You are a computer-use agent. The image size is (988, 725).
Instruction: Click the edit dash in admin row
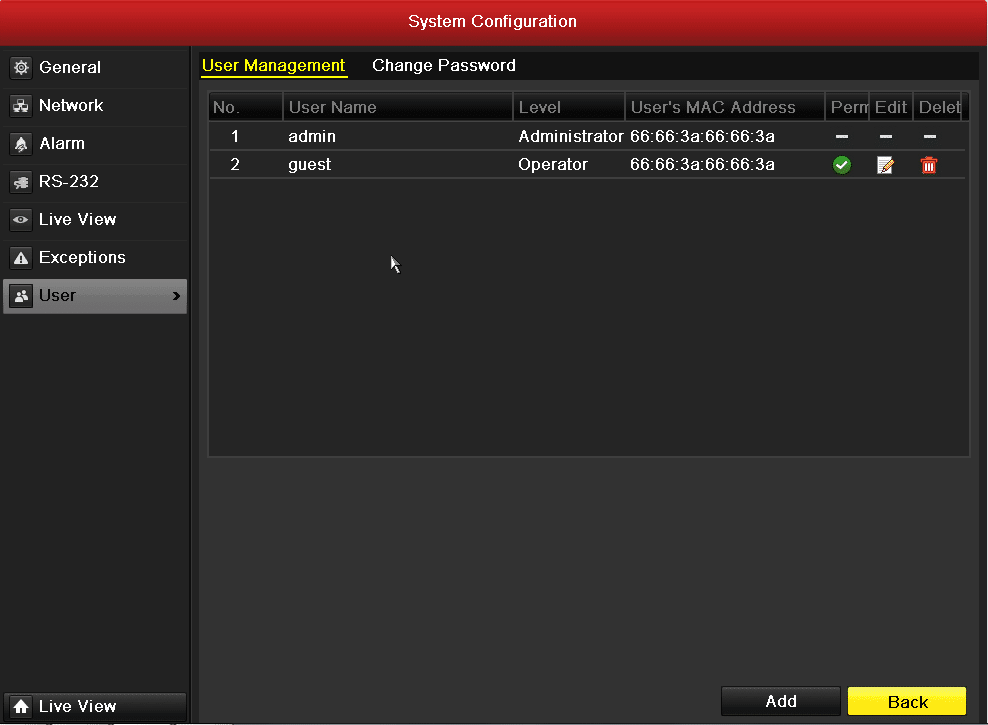(x=886, y=137)
